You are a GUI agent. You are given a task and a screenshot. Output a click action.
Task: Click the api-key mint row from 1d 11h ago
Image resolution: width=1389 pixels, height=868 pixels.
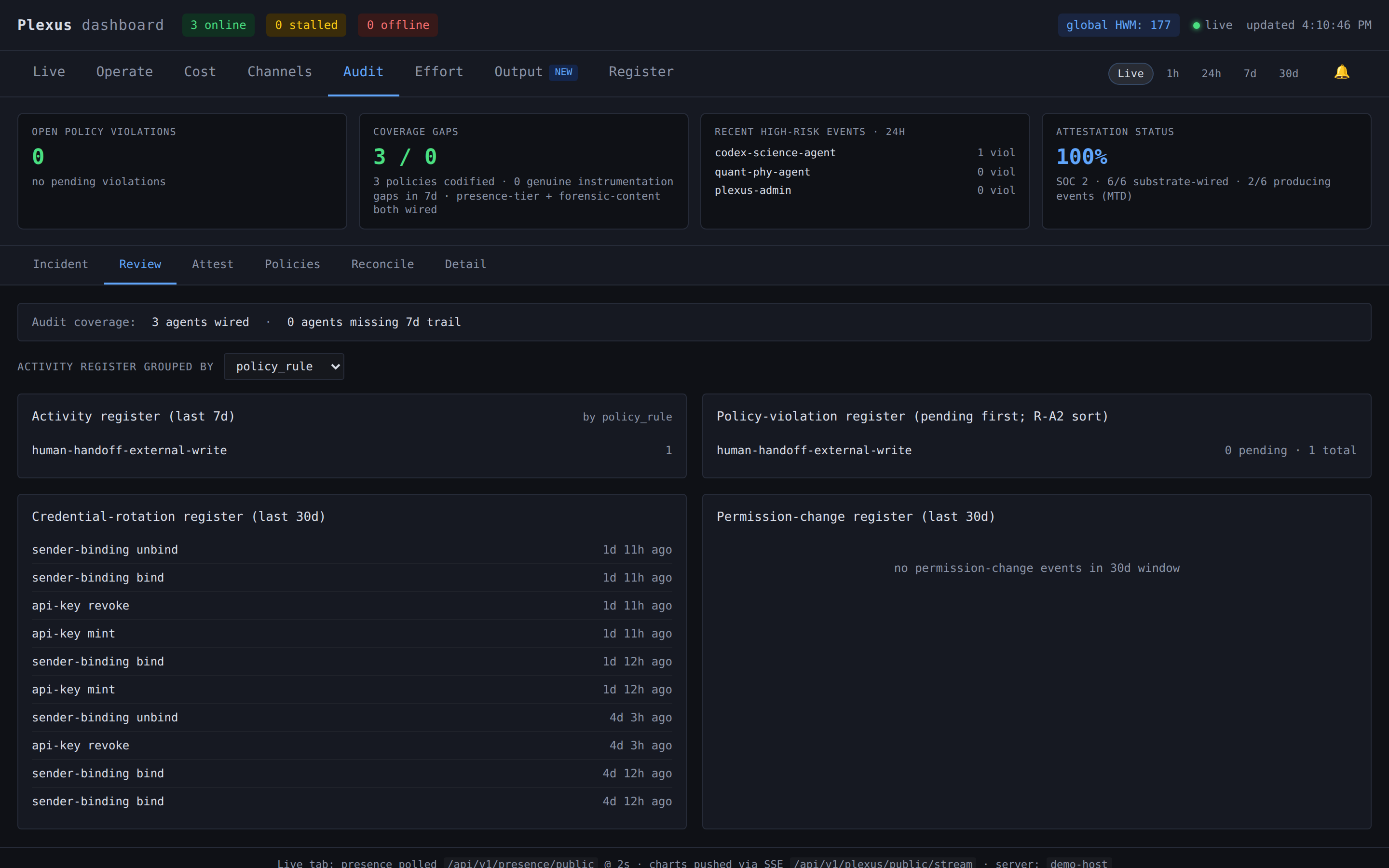point(352,634)
